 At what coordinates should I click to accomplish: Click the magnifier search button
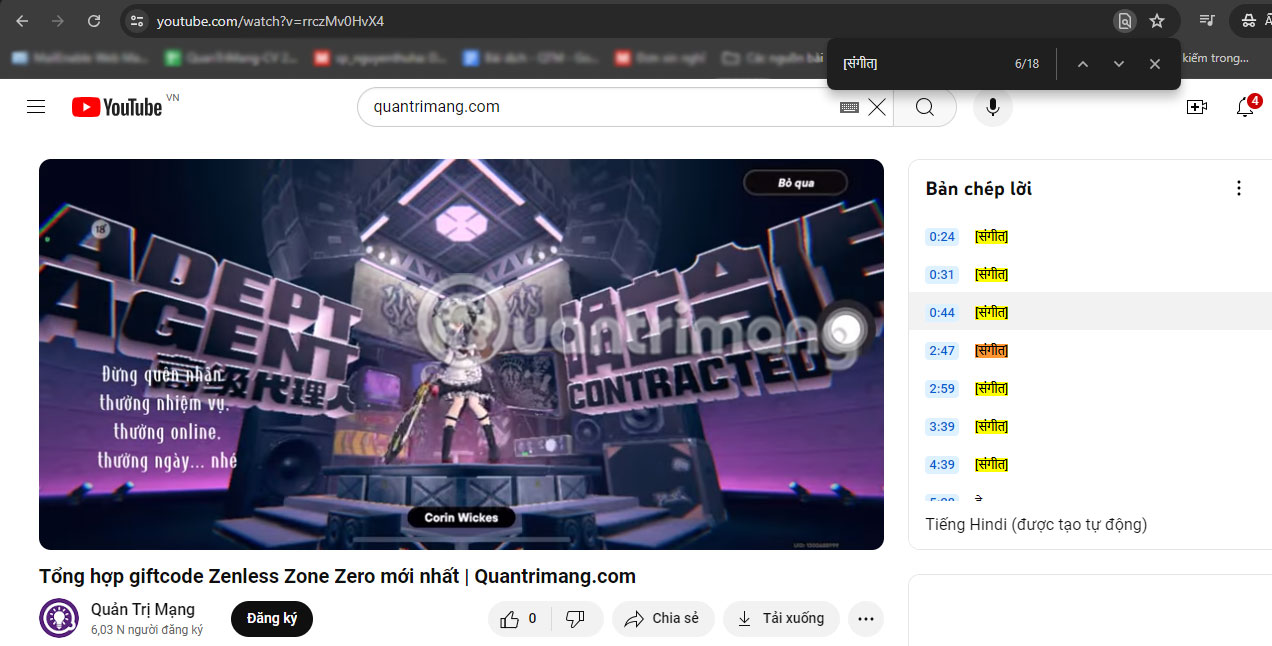coord(925,107)
